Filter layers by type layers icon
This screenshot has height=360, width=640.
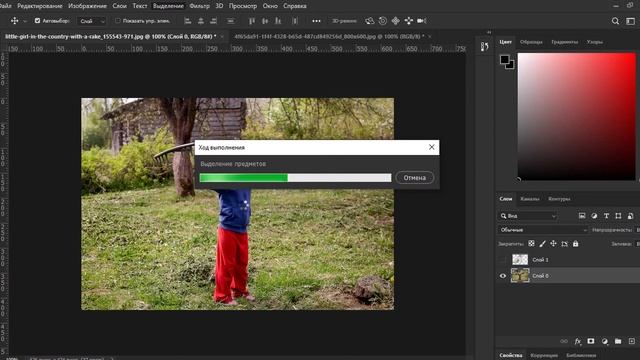pyautogui.click(x=607, y=216)
